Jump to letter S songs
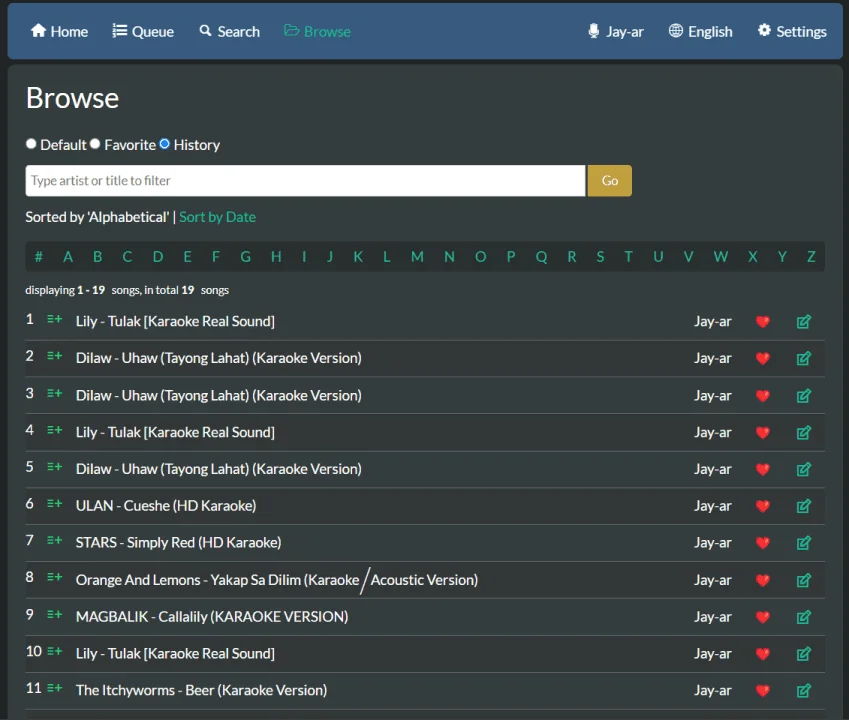The height and width of the screenshot is (720, 849). 600,257
